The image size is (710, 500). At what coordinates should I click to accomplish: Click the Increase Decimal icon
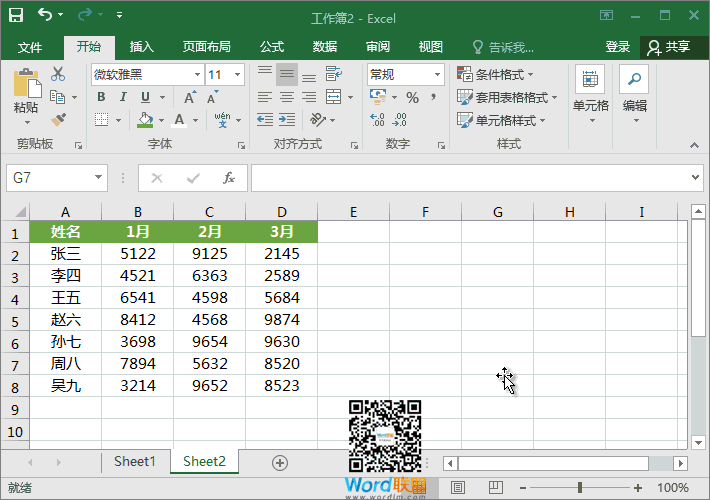point(377,120)
